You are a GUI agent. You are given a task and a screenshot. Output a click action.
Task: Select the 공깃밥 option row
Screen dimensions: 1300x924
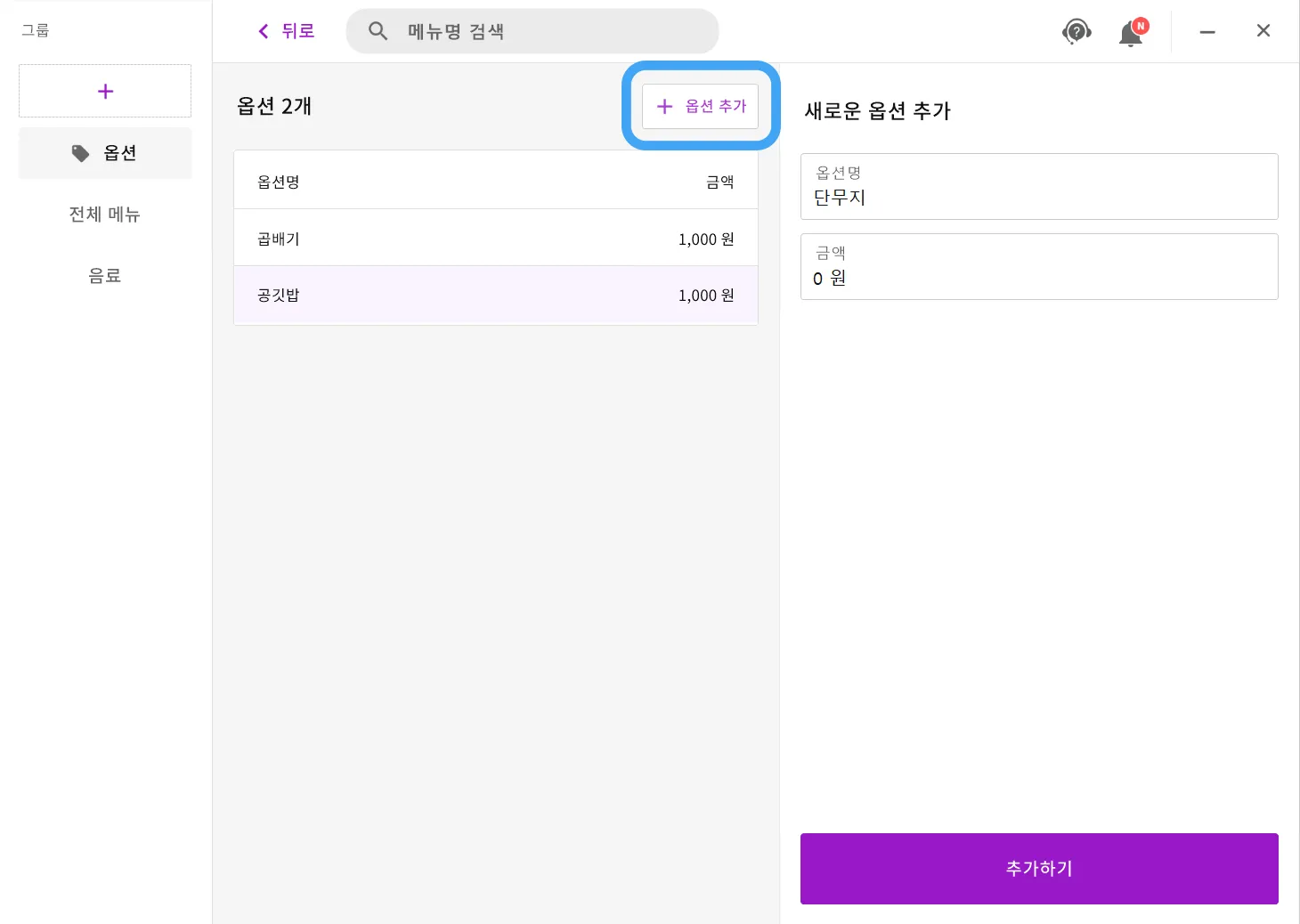[x=495, y=295]
